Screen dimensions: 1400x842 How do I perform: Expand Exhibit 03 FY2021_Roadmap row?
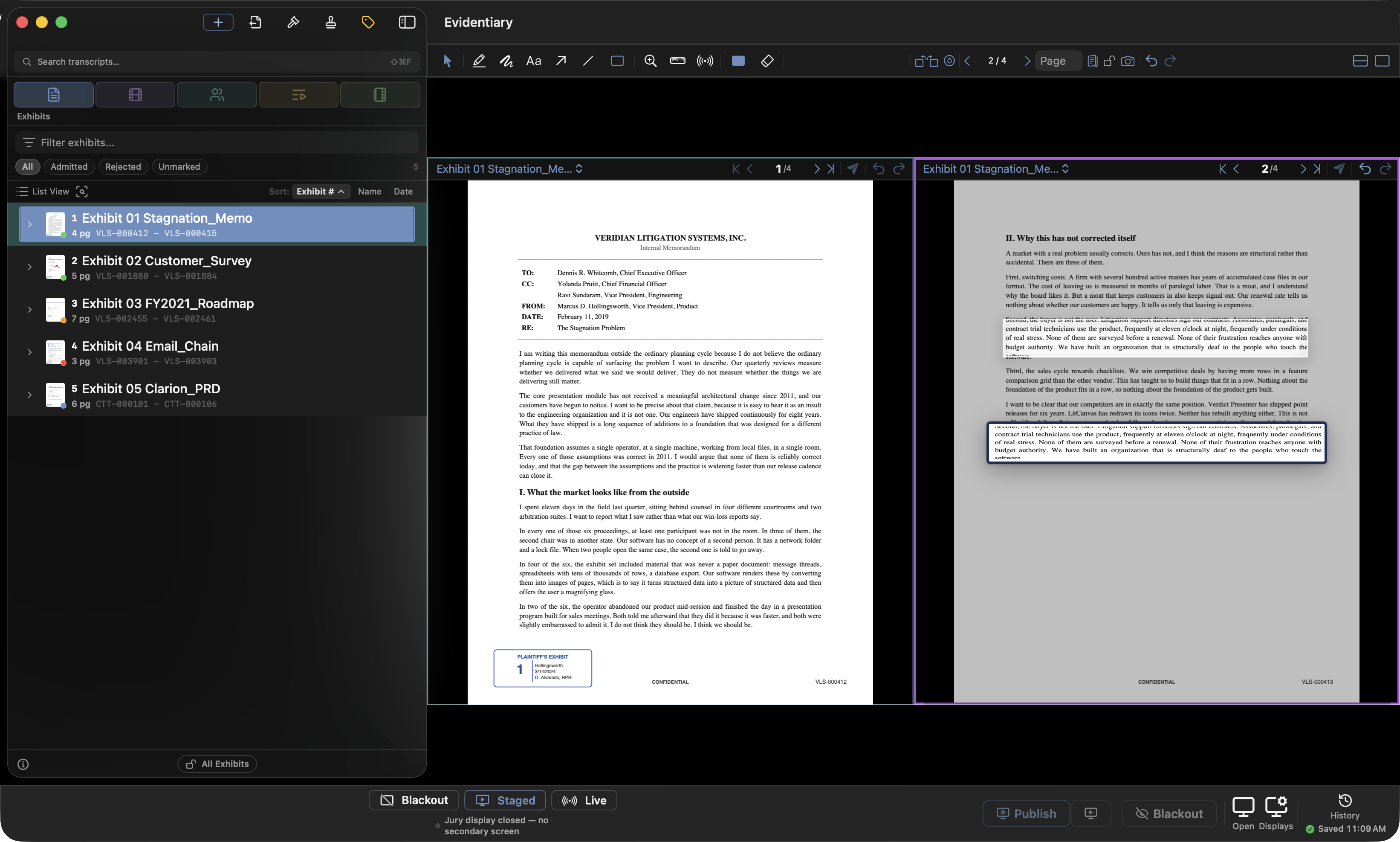(29, 310)
